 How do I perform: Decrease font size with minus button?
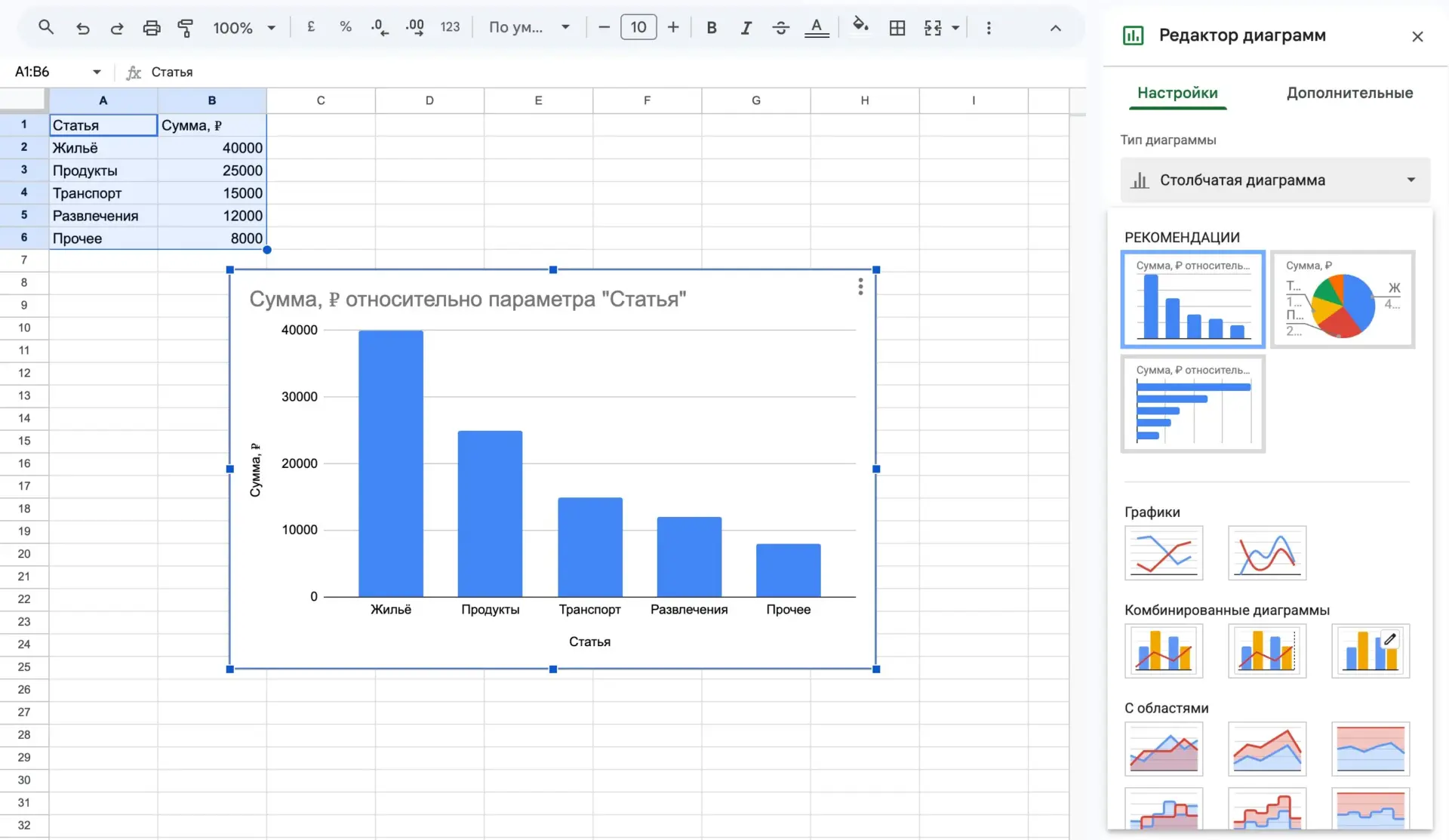(604, 28)
